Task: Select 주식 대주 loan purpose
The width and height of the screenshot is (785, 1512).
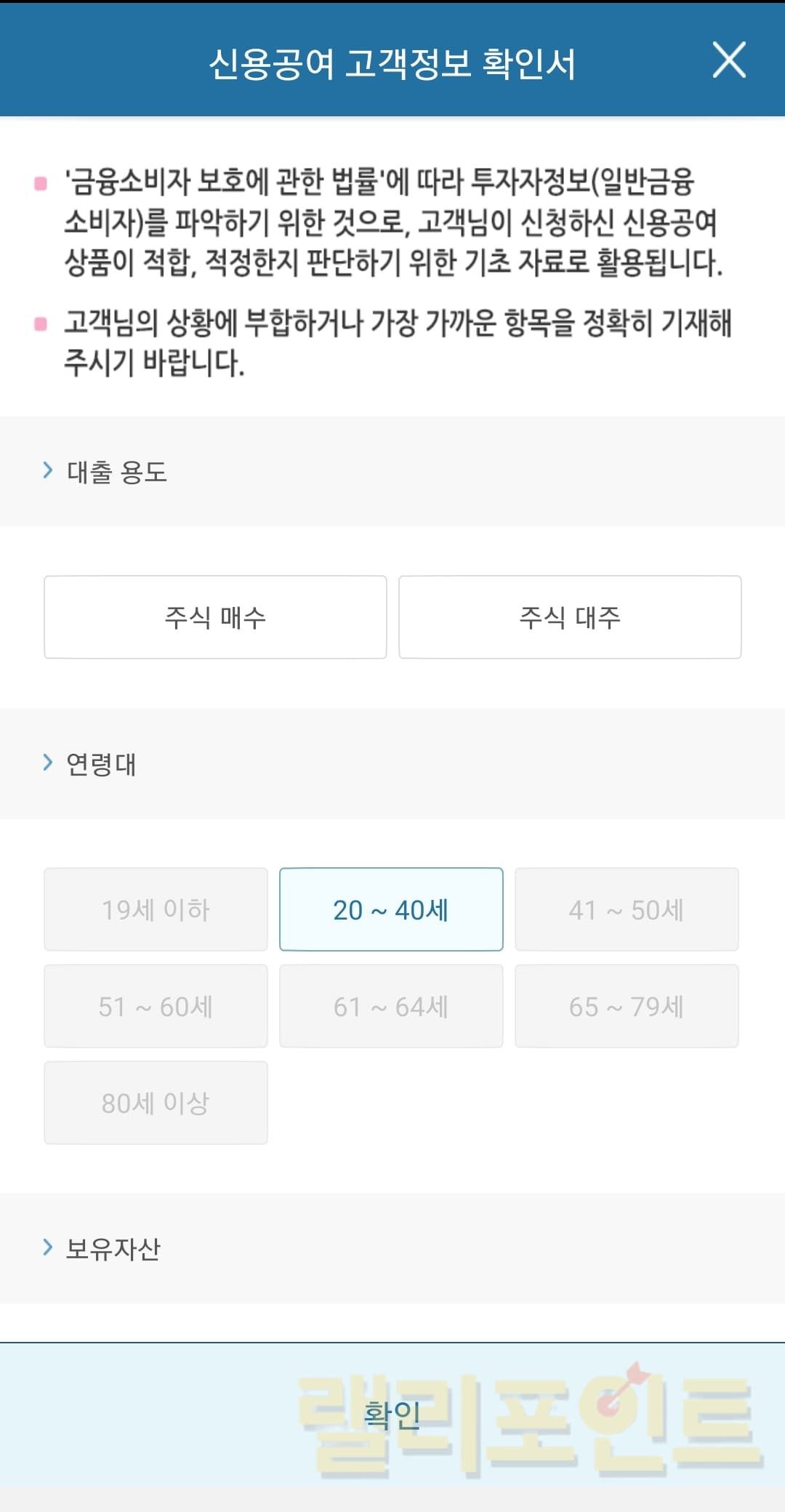Action: pyautogui.click(x=570, y=617)
